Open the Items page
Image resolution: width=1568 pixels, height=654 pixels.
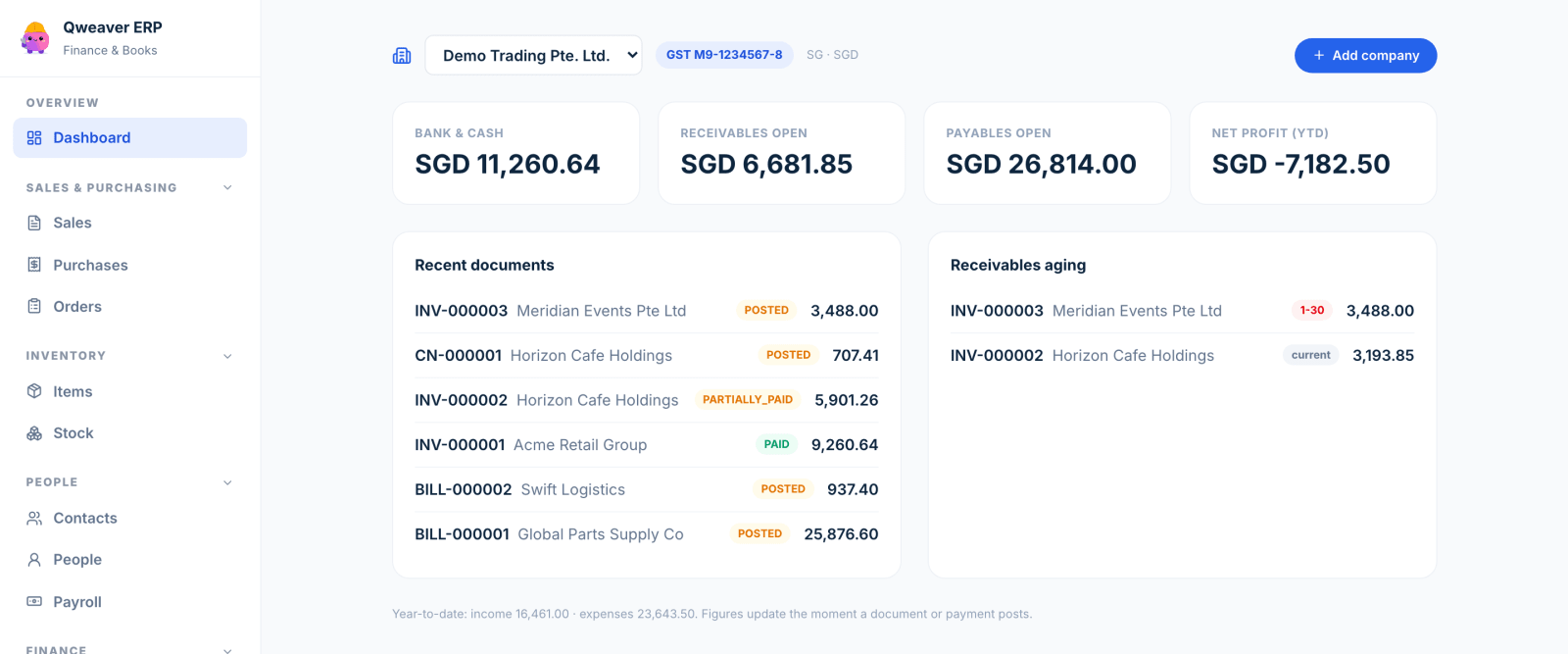tap(129, 391)
